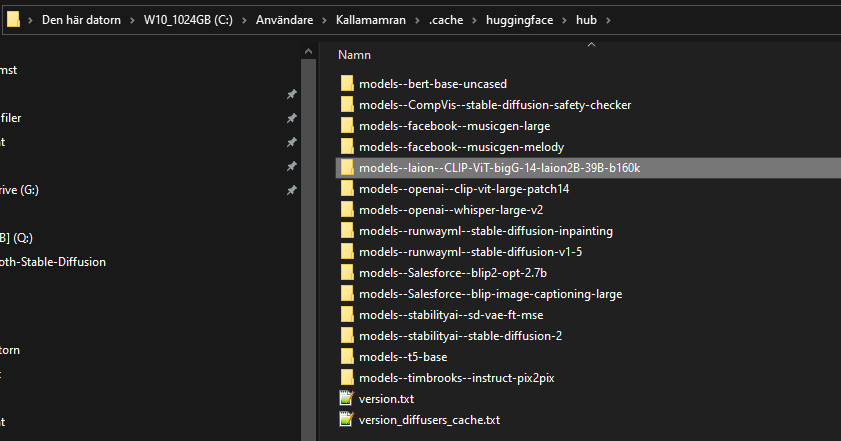Image resolution: width=841 pixels, height=441 pixels.
Task: Click folder icon of stable-diffusion-v1-5
Action: pyautogui.click(x=347, y=252)
